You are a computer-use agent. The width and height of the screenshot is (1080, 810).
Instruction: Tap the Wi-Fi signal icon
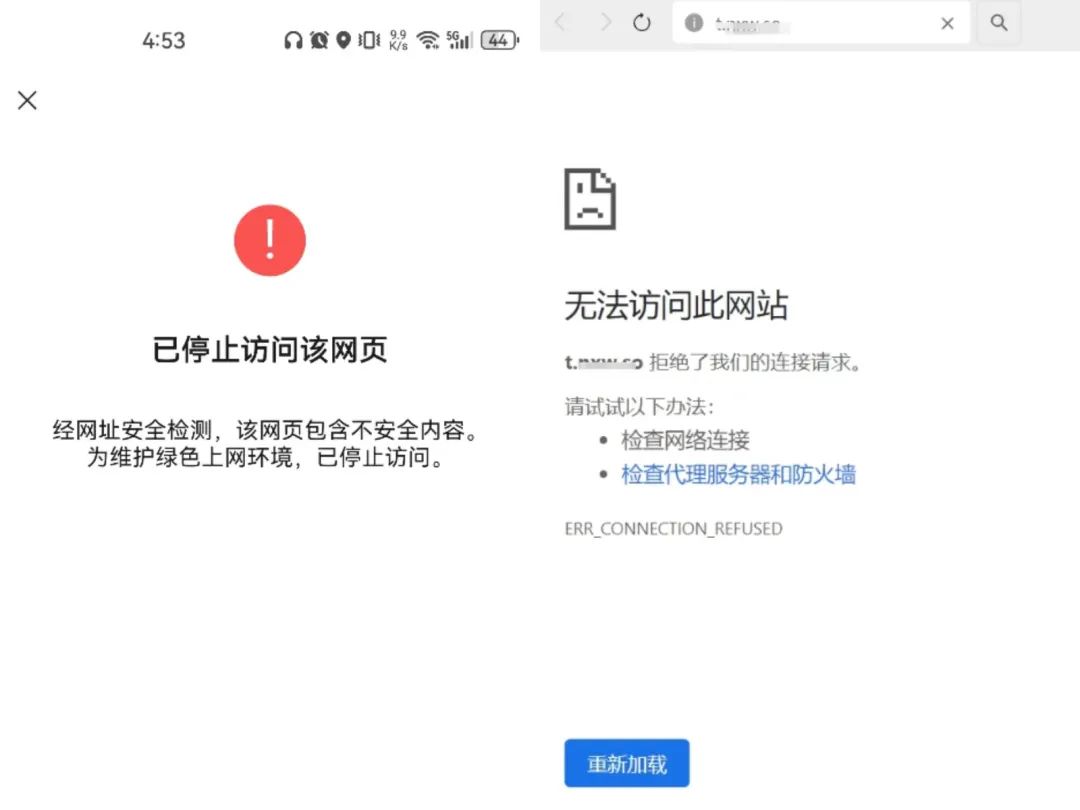click(x=428, y=40)
